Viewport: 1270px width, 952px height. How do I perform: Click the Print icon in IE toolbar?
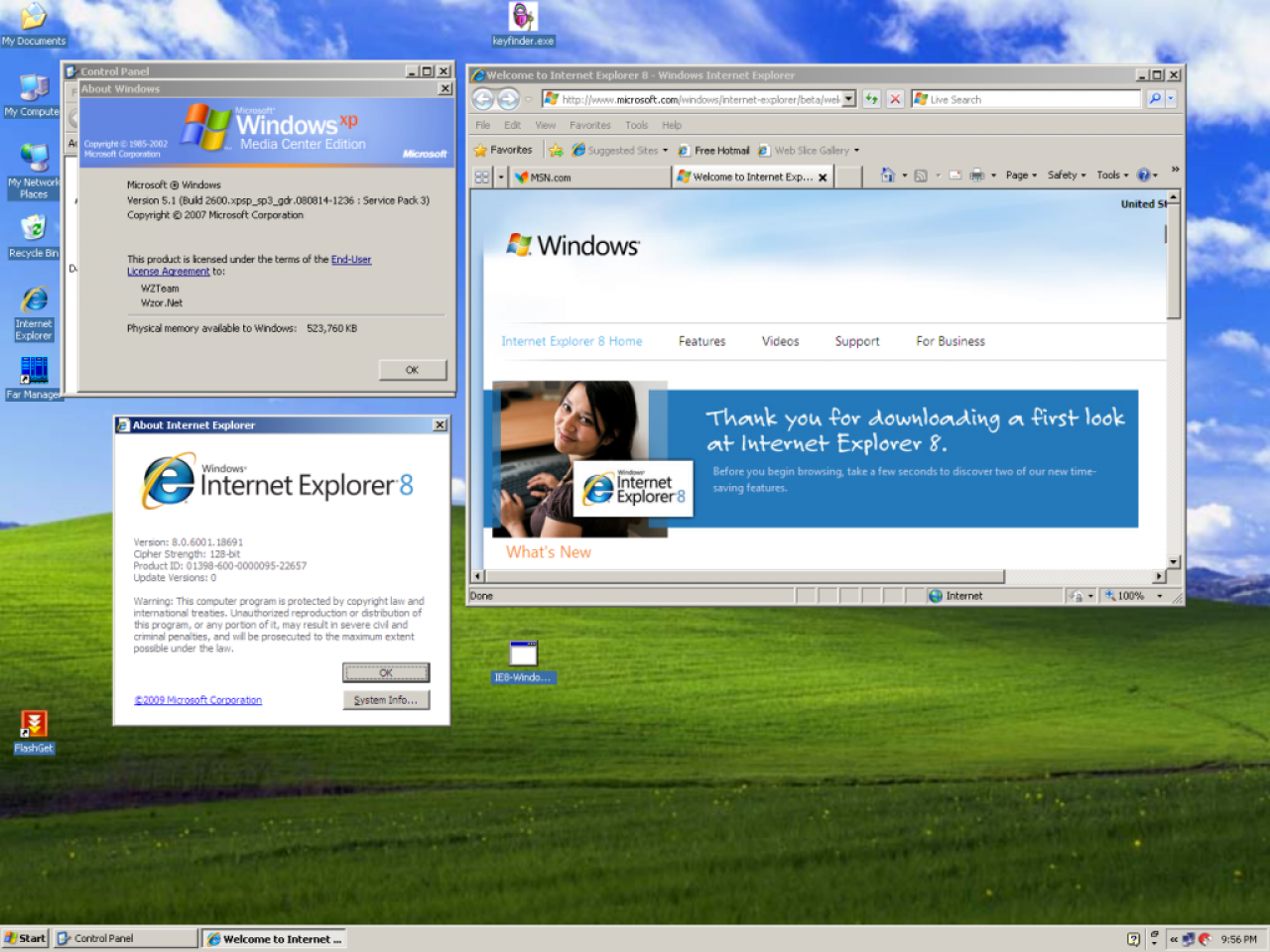click(976, 176)
